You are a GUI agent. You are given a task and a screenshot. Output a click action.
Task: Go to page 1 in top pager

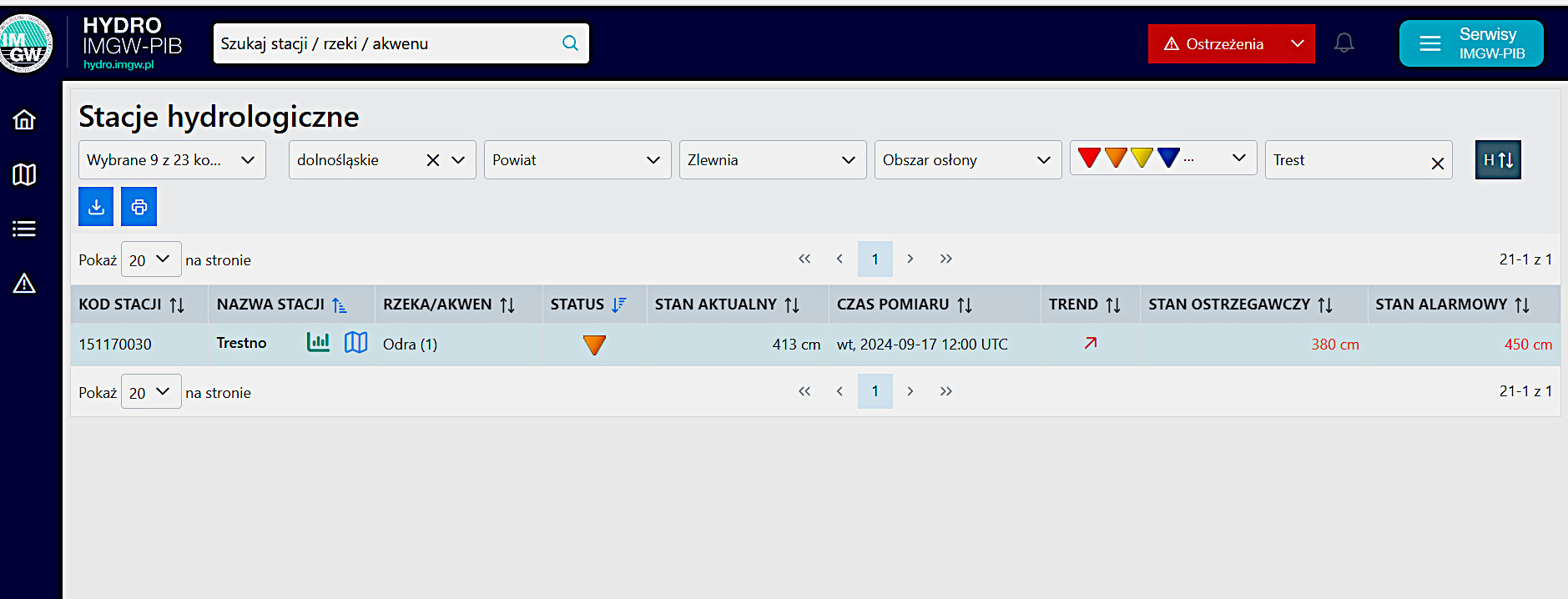tap(875, 259)
